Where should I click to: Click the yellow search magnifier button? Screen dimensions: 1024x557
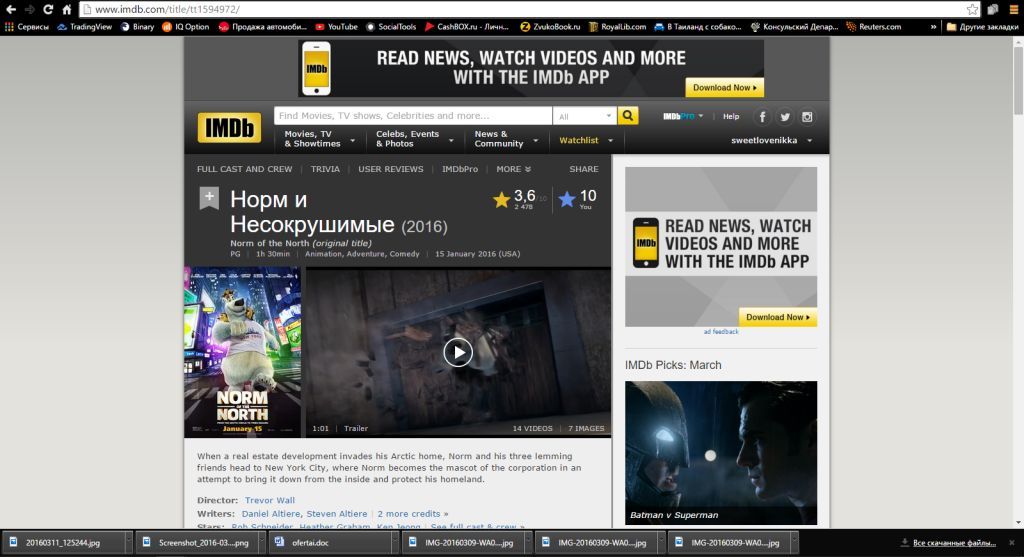coord(628,116)
